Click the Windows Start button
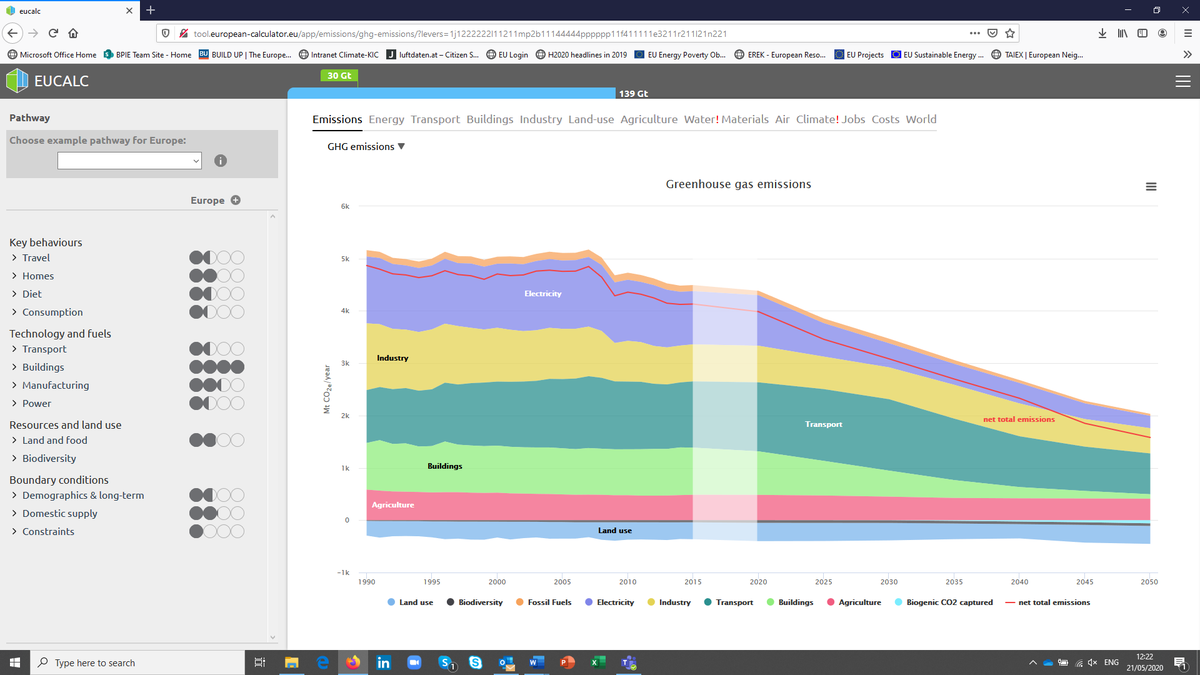This screenshot has width=1200, height=675. [x=16, y=663]
